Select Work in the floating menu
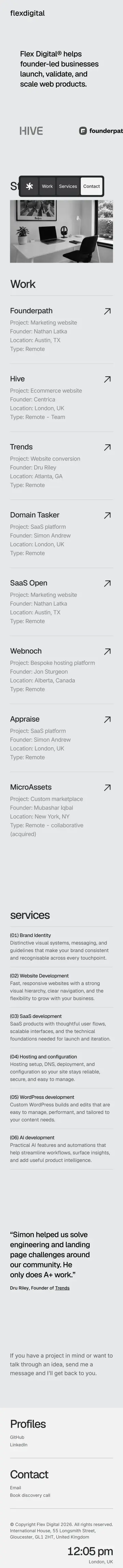Image resolution: width=123 pixels, height=1568 pixels. 47,186
